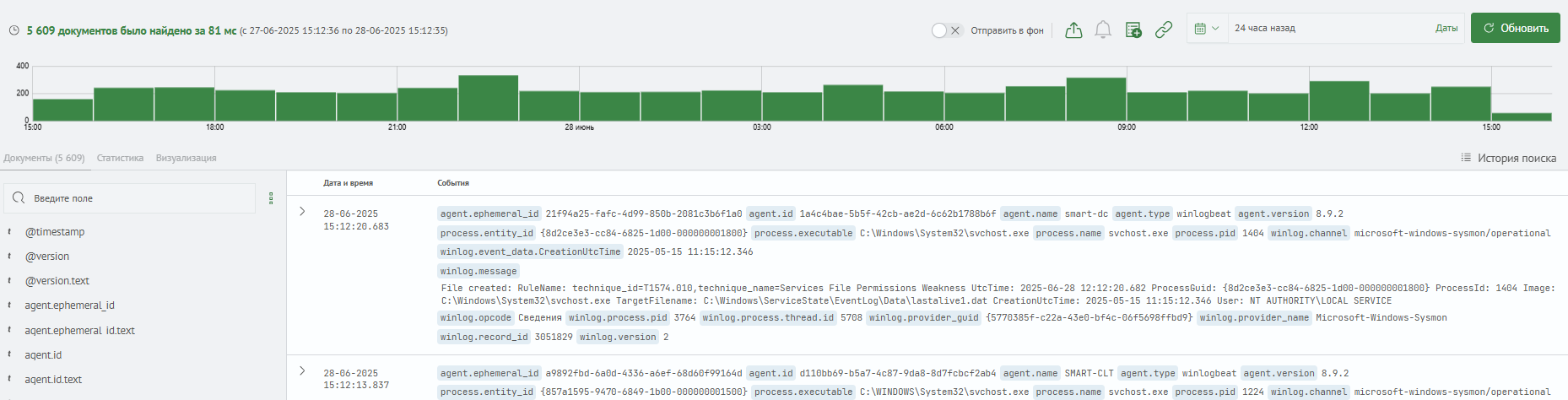The width and height of the screenshot is (1568, 400).
Task: Click the Введите поле search input
Action: 129,198
